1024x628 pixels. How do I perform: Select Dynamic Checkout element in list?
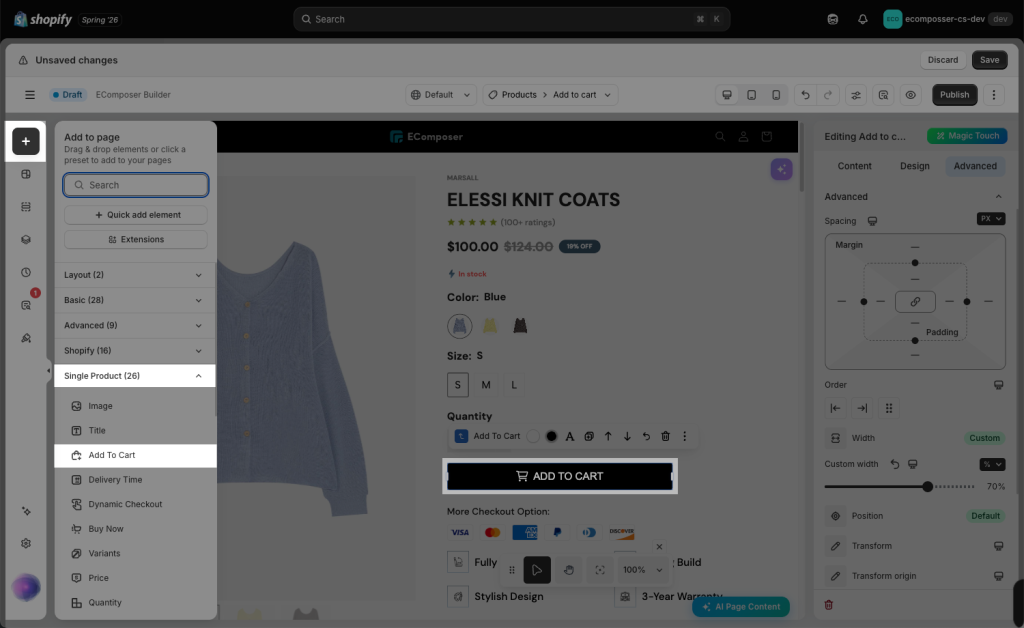pos(135,504)
